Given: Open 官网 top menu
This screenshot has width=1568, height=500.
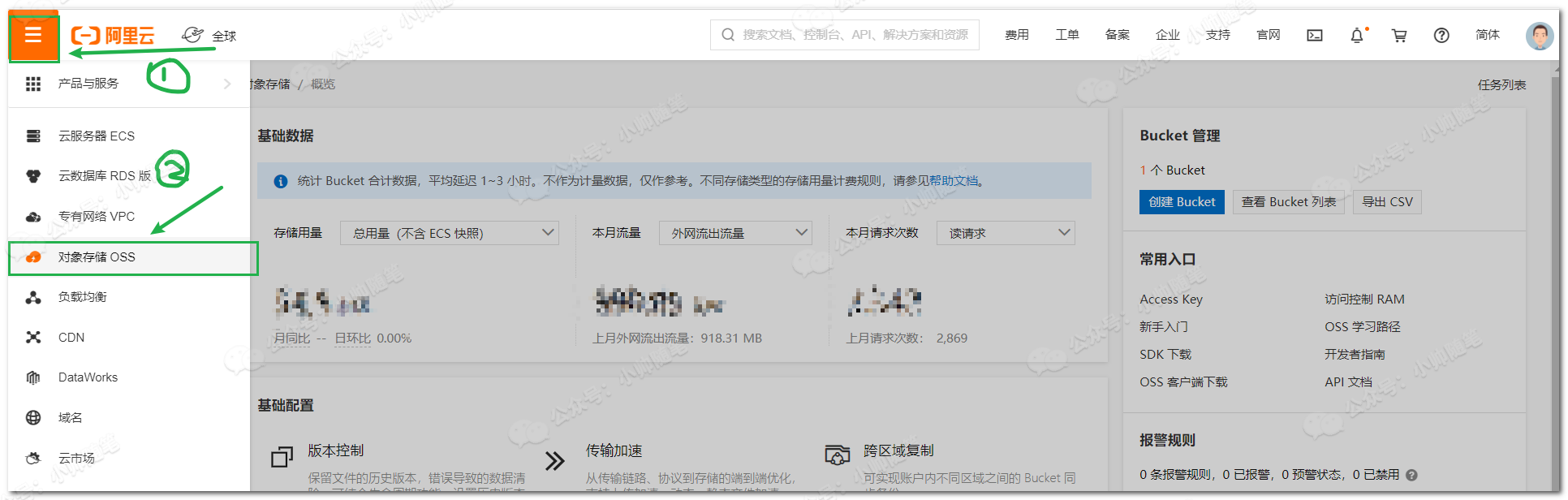Looking at the screenshot, I should click(x=1269, y=35).
